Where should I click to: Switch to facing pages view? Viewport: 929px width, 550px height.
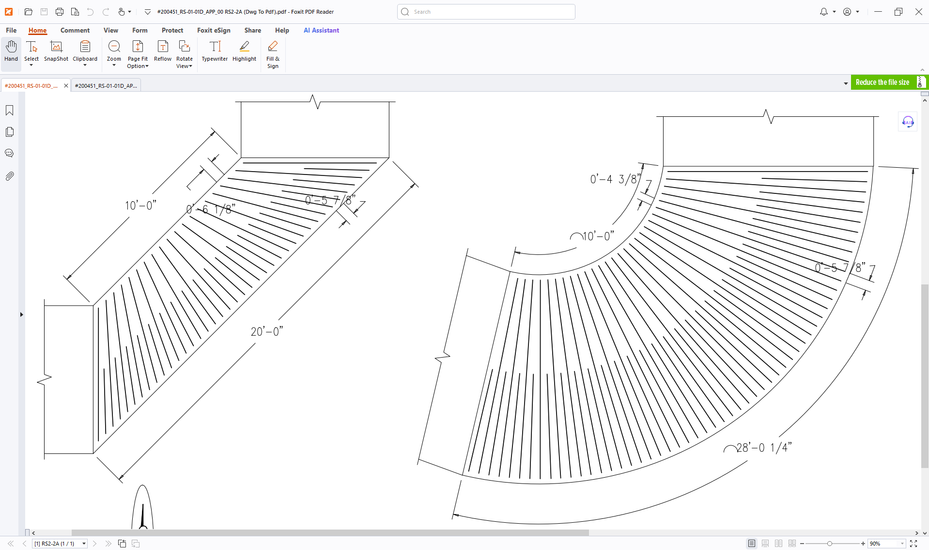779,543
